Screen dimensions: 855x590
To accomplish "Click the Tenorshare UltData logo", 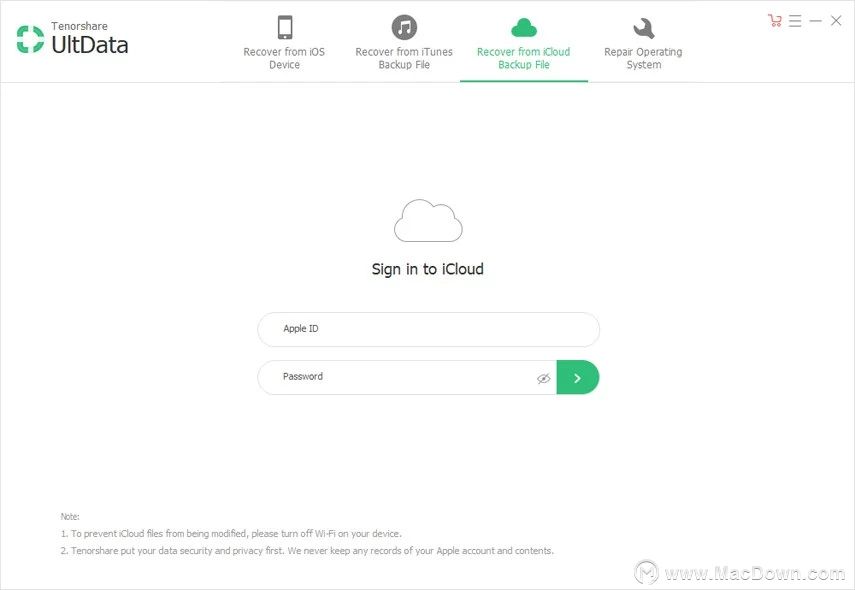I will (73, 38).
